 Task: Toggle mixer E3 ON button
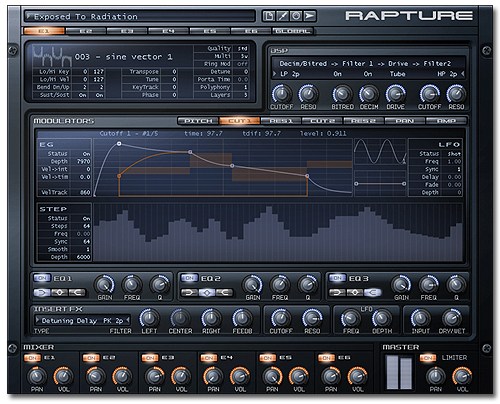(150, 358)
